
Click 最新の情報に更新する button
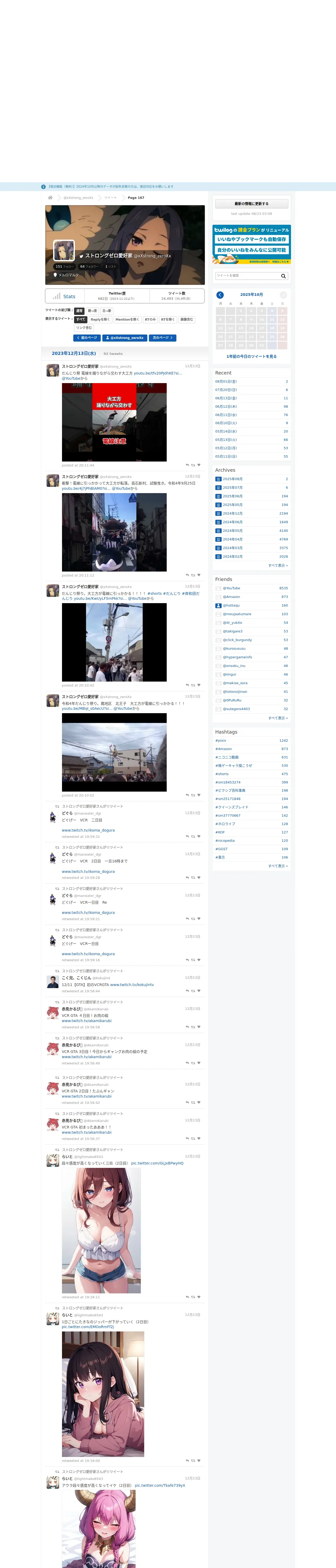pyautogui.click(x=251, y=204)
